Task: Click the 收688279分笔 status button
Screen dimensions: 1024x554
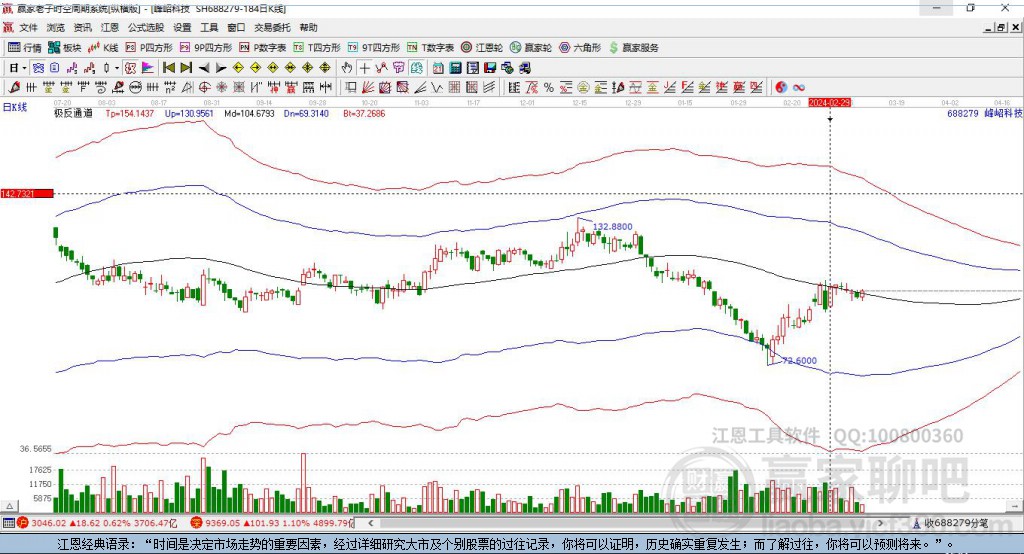Action: coord(950,523)
